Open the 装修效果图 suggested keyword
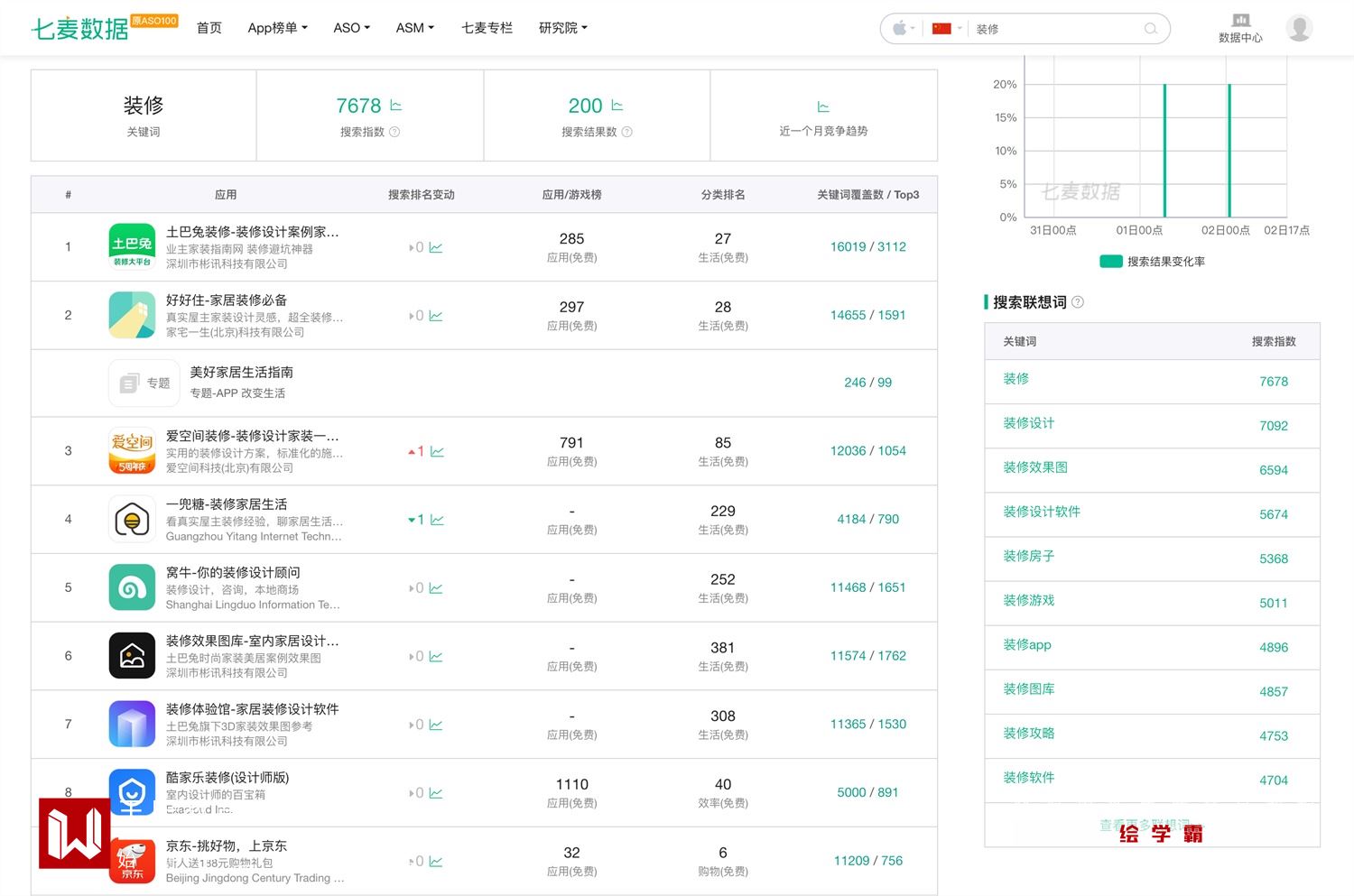Image resolution: width=1354 pixels, height=896 pixels. pyautogui.click(x=1035, y=467)
